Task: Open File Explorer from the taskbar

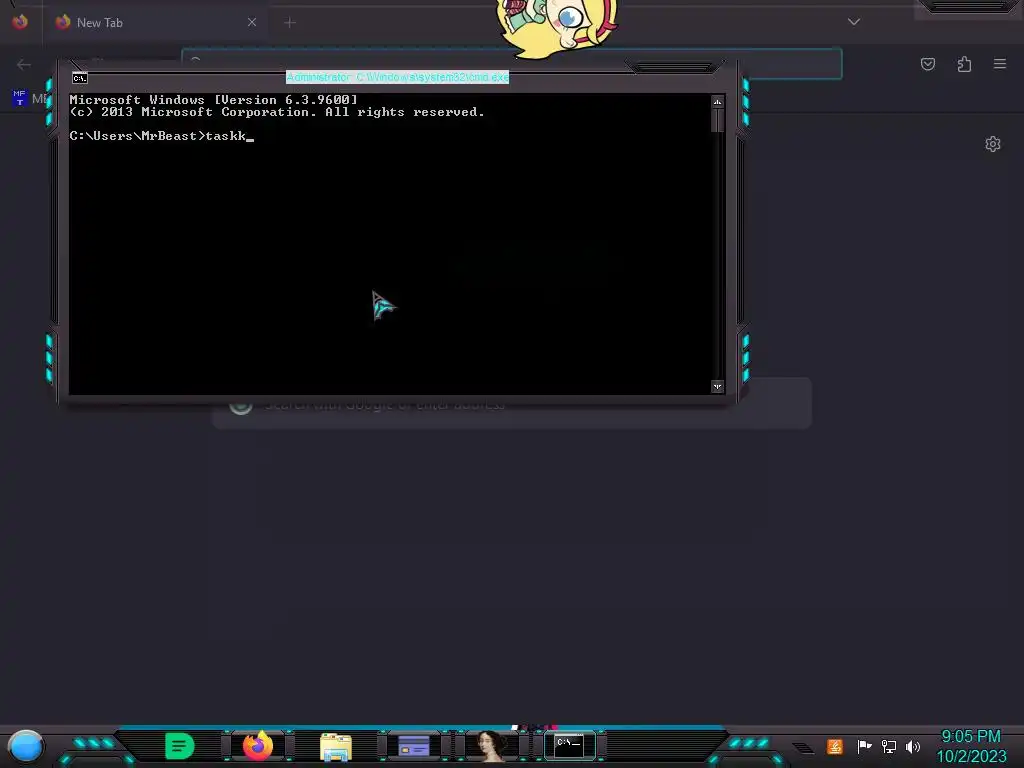Action: (336, 747)
